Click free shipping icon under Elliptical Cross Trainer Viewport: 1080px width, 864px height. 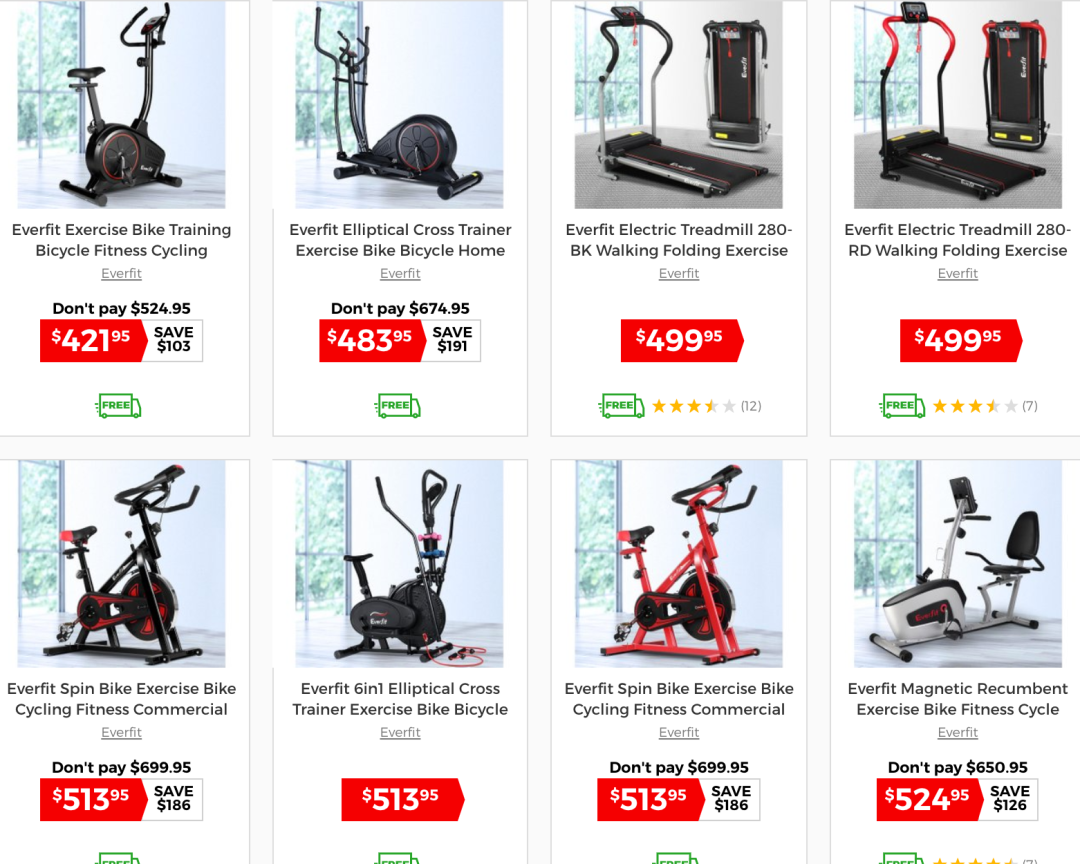pyautogui.click(x=397, y=406)
